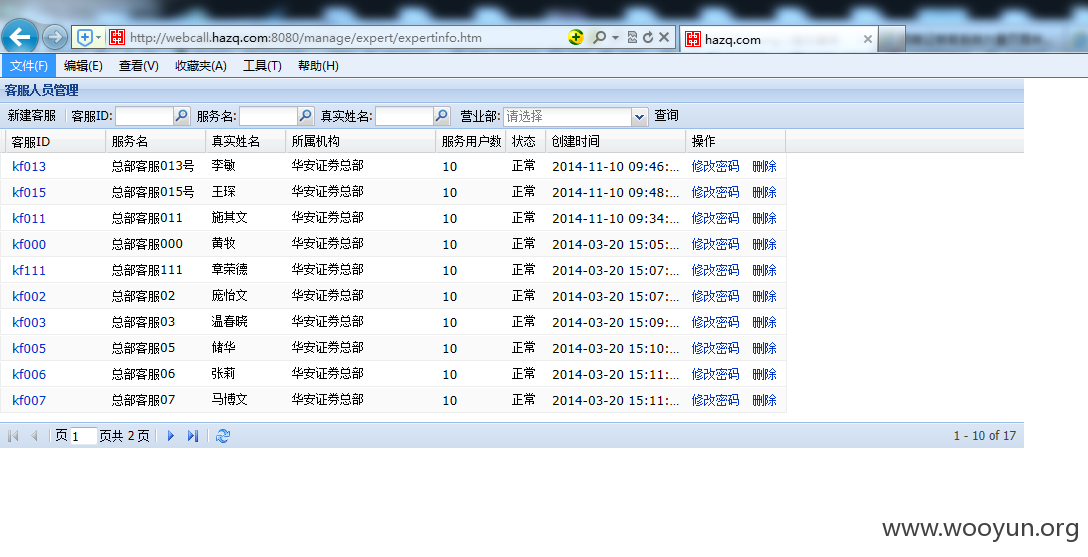Image resolution: width=1088 pixels, height=557 pixels.
Task: Click the address bar magnifier search icon
Action: click(x=599, y=37)
